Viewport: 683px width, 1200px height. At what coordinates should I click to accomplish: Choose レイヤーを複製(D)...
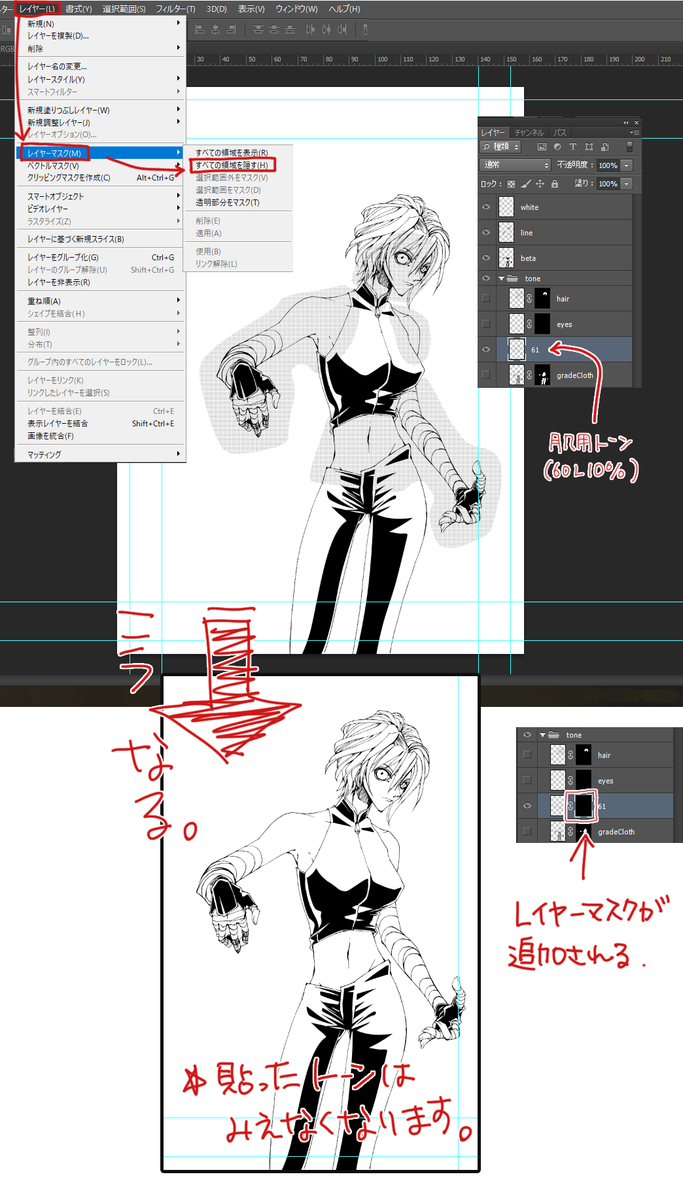58,35
